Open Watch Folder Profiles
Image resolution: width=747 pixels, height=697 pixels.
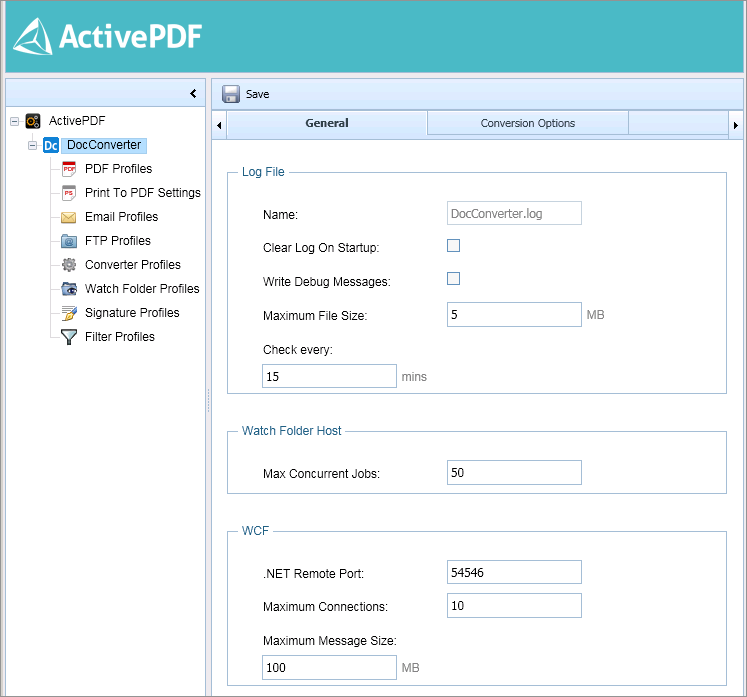[142, 289]
